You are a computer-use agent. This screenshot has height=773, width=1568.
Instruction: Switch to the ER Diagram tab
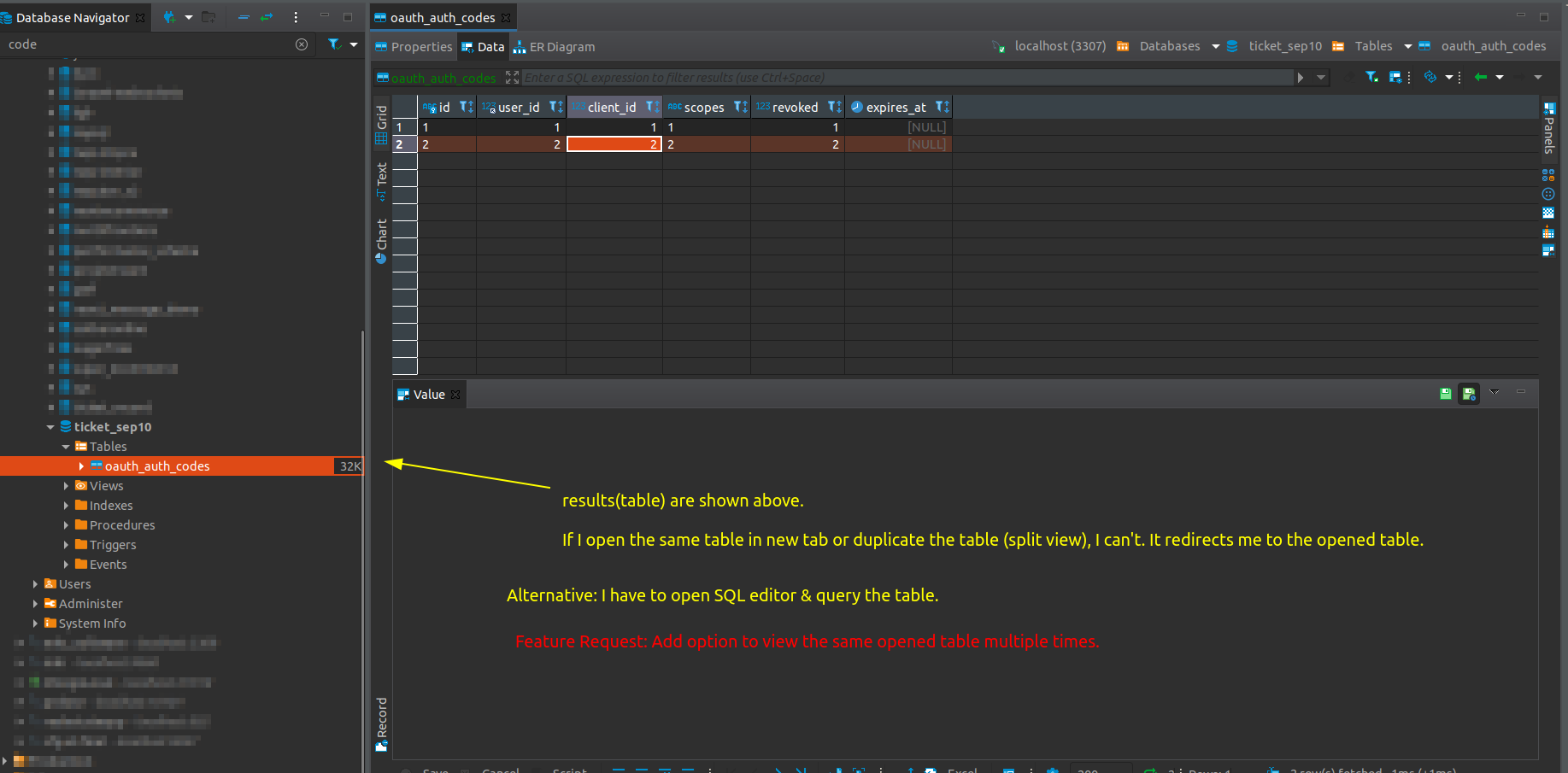(554, 47)
